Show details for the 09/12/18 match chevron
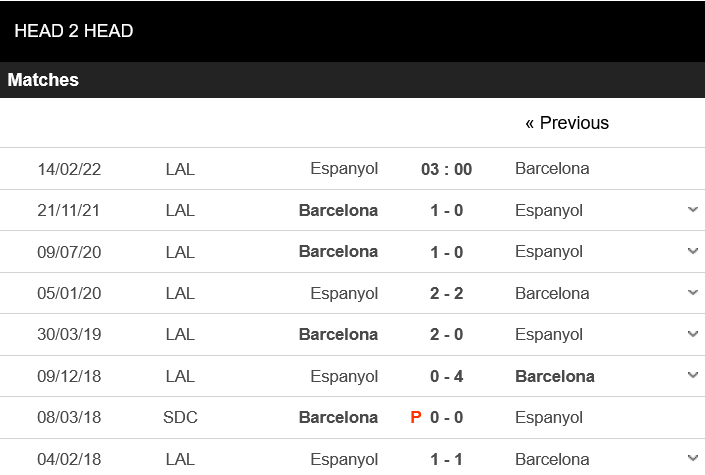The width and height of the screenshot is (705, 475). click(693, 376)
